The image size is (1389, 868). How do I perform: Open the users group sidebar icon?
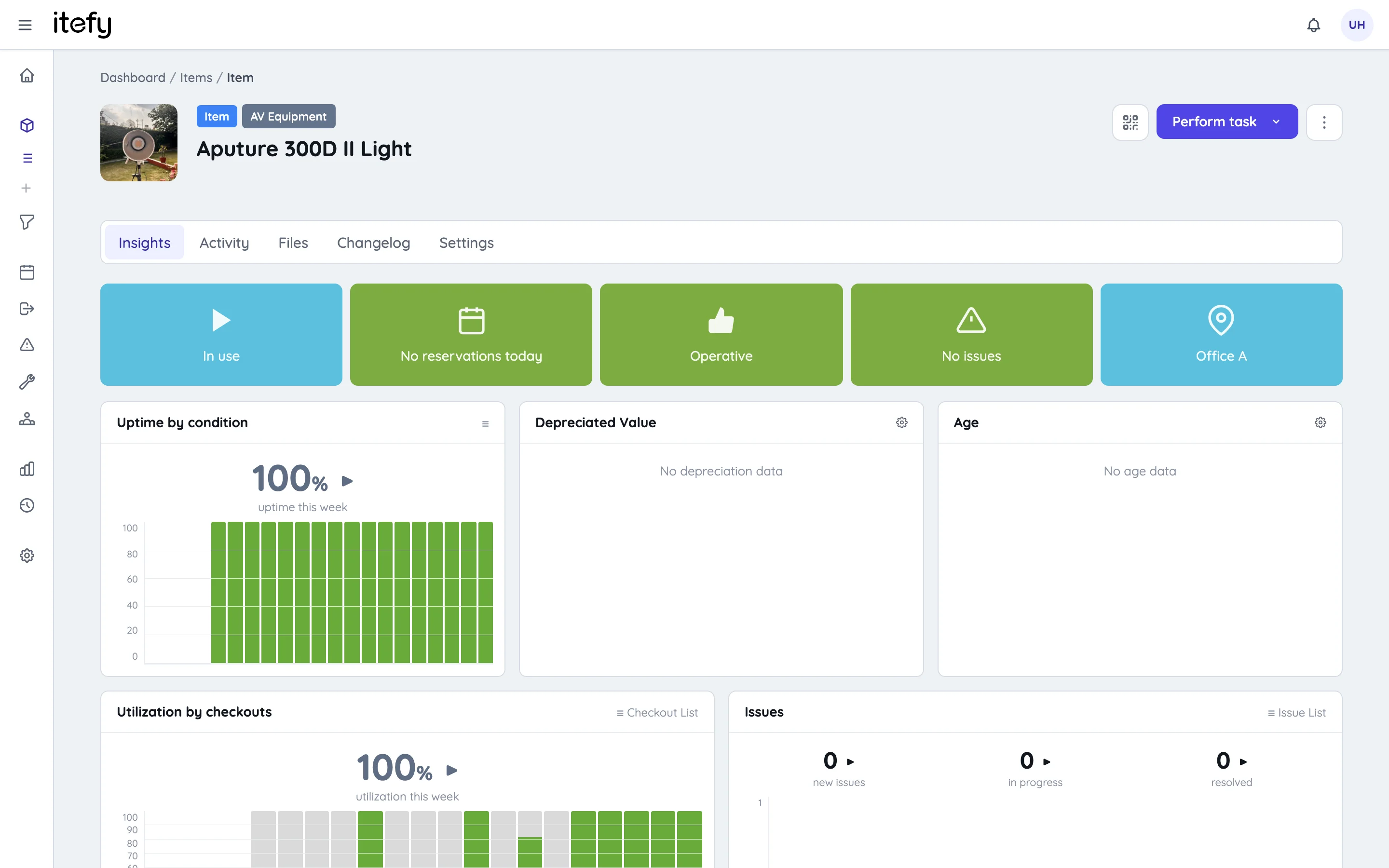[27, 419]
